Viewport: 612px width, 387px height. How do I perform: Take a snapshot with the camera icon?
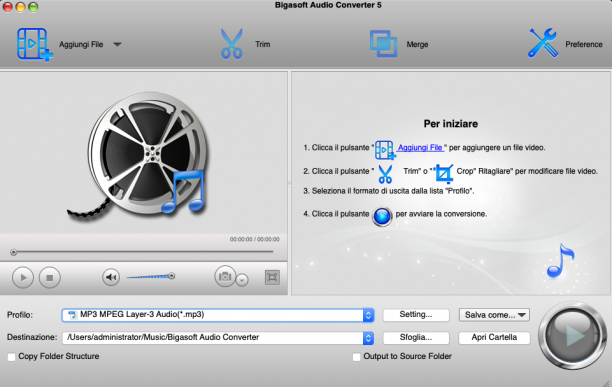coord(225,276)
